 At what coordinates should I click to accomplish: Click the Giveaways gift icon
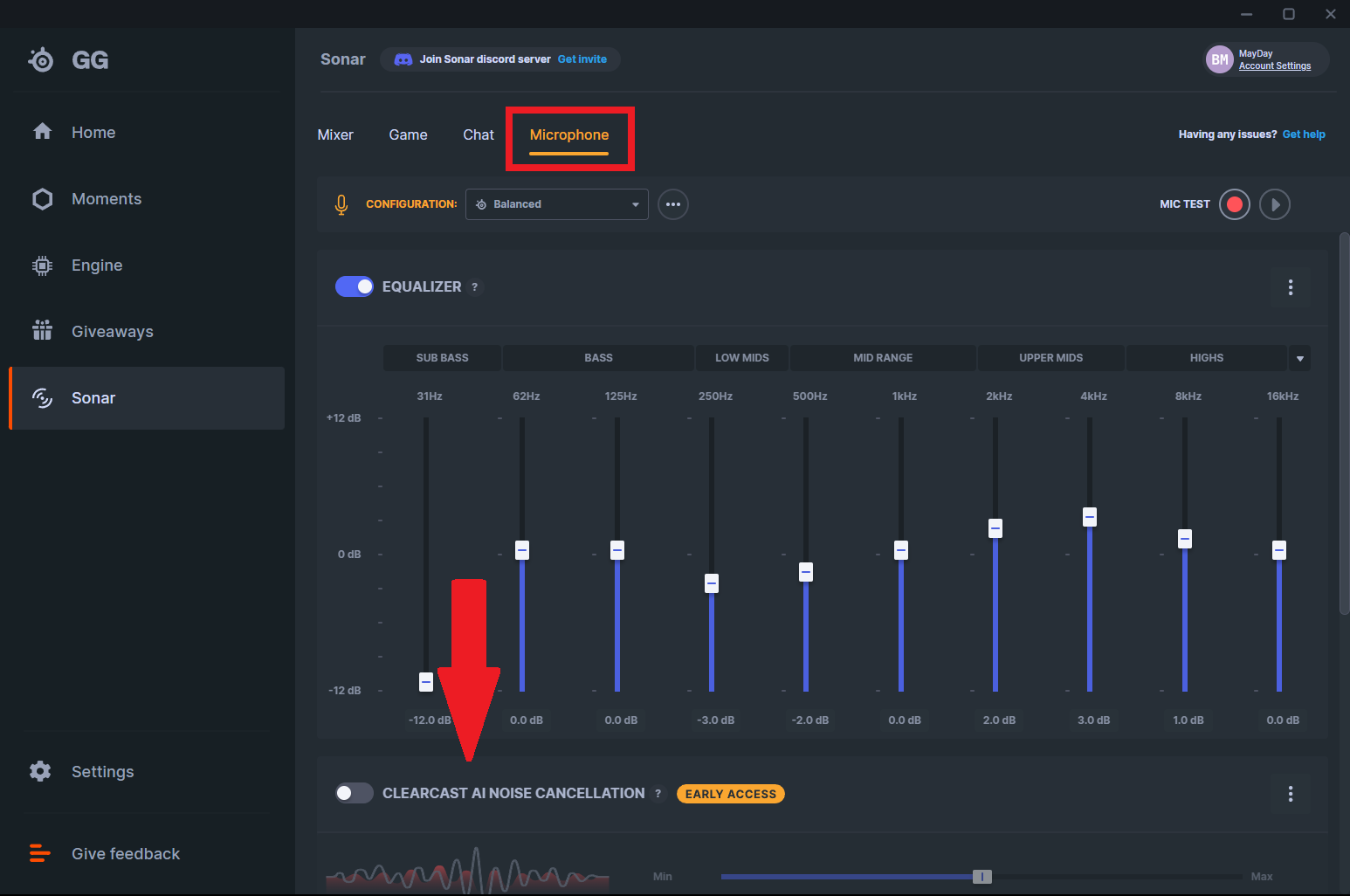(x=42, y=330)
